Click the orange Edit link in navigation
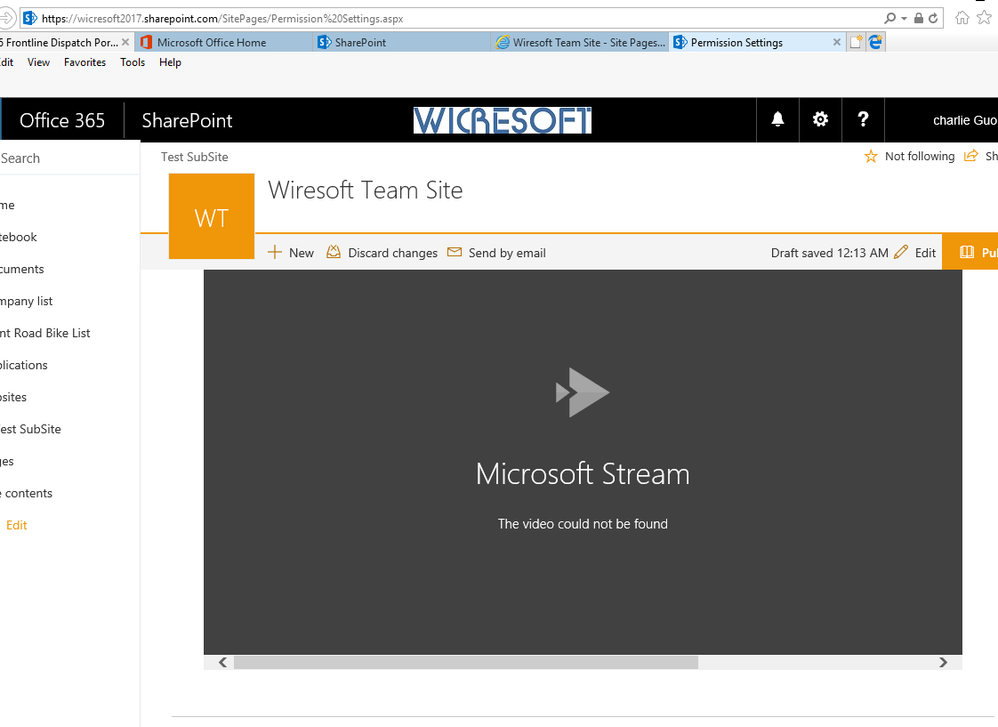998x727 pixels. click(17, 525)
